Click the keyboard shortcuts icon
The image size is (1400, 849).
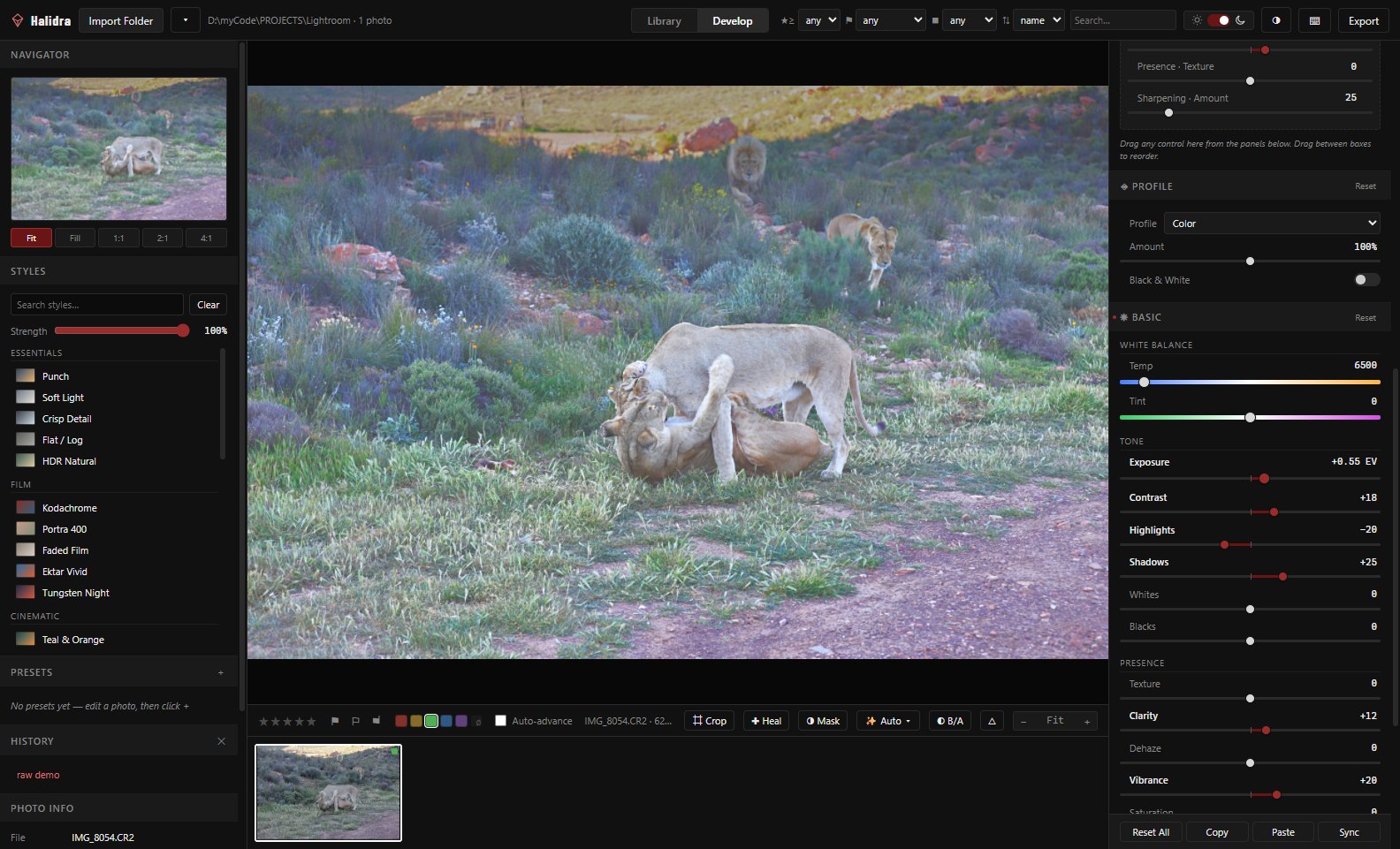(x=1314, y=20)
